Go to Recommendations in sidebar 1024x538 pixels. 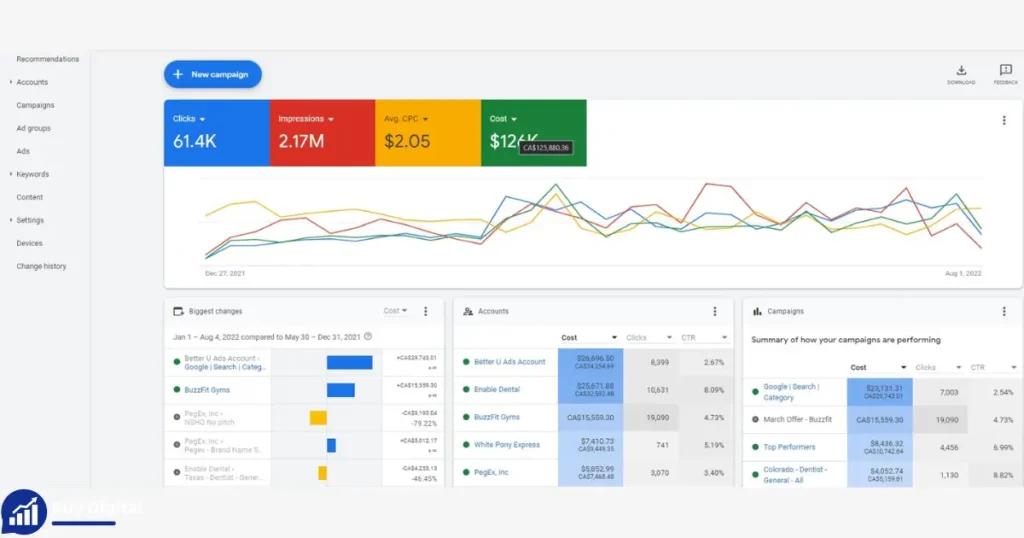(x=48, y=59)
